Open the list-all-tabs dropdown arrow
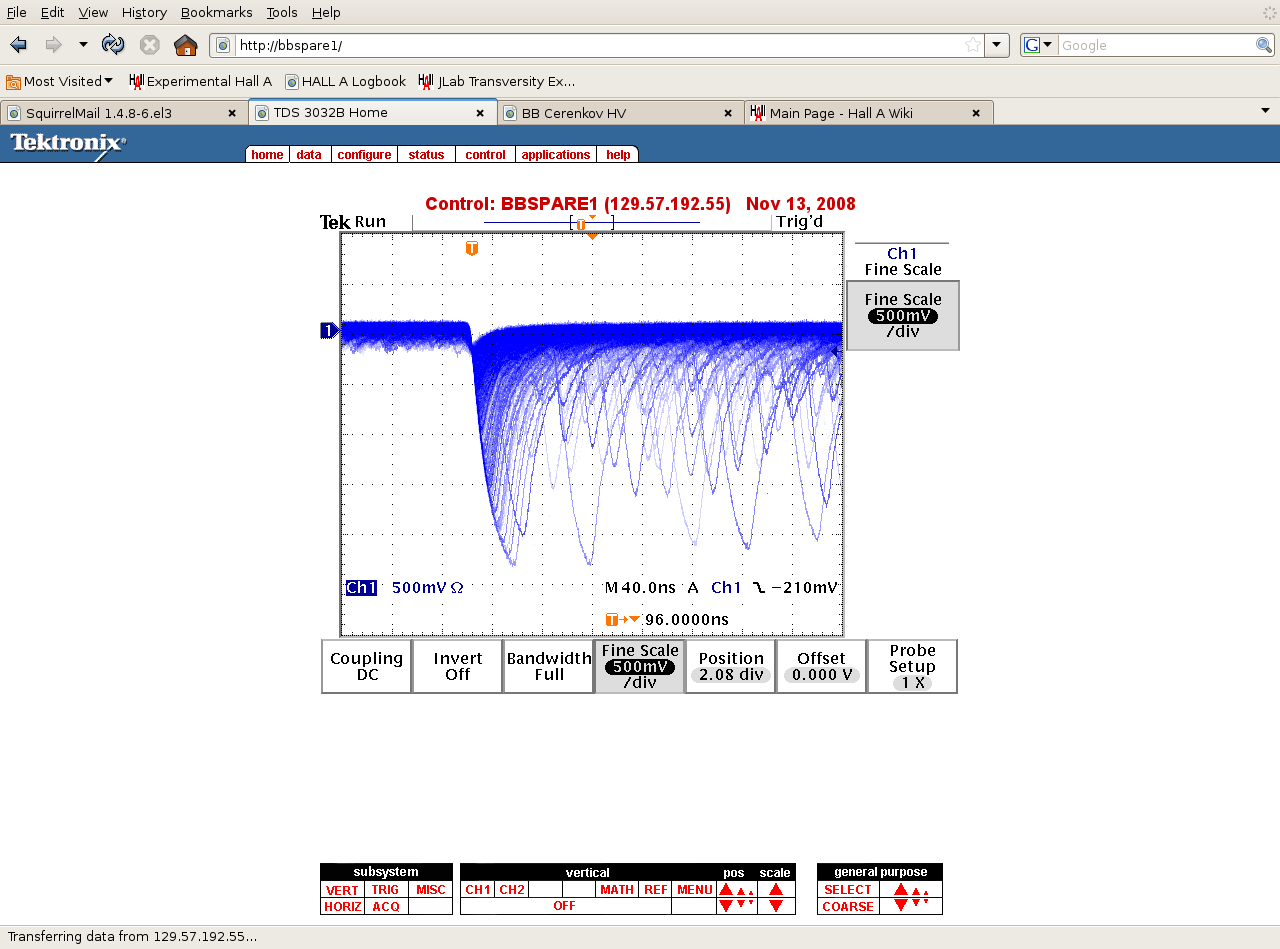1280x949 pixels. pos(1265,111)
